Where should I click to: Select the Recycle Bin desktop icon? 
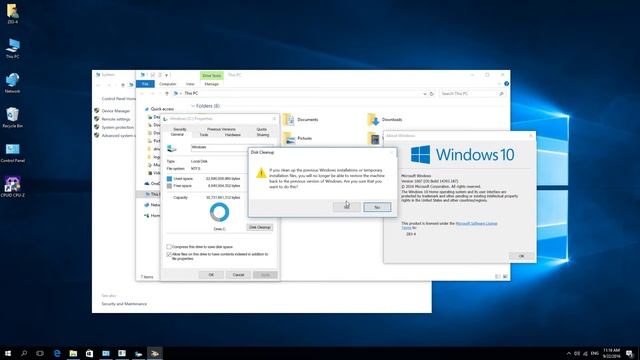pos(13,118)
